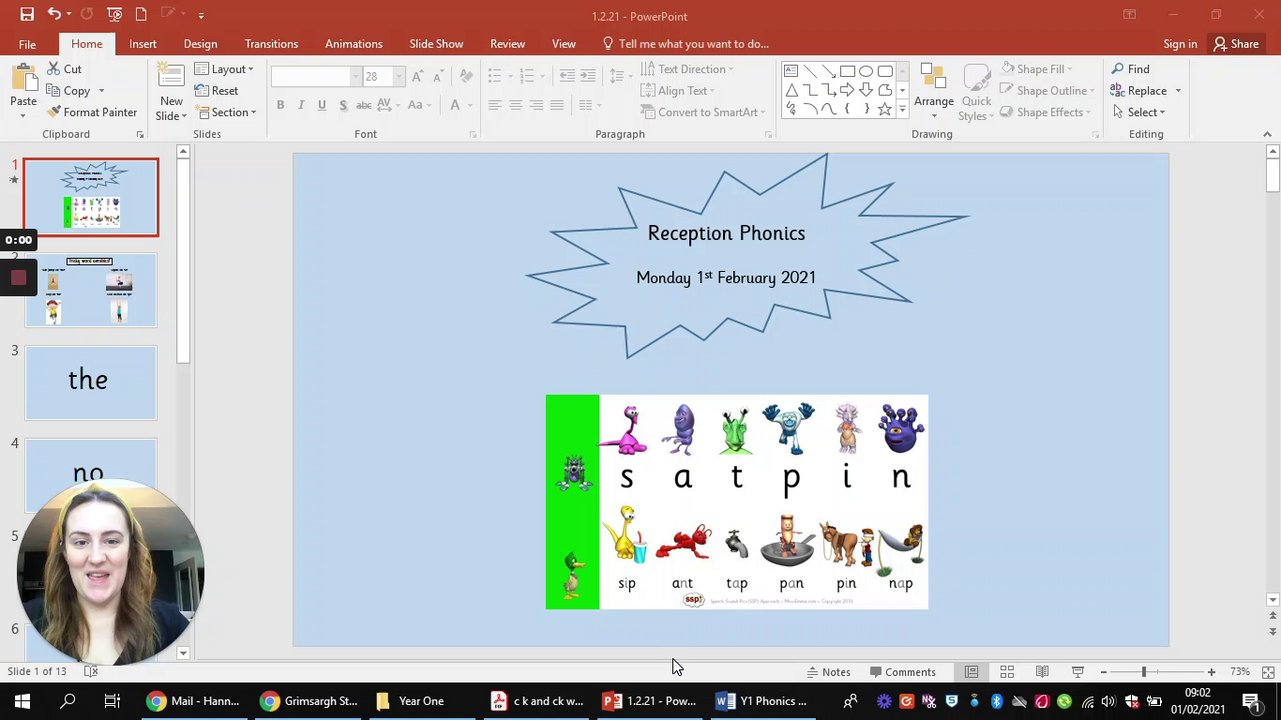Viewport: 1281px width, 720px height.
Task: Insert a text box shape
Action: [x=791, y=71]
